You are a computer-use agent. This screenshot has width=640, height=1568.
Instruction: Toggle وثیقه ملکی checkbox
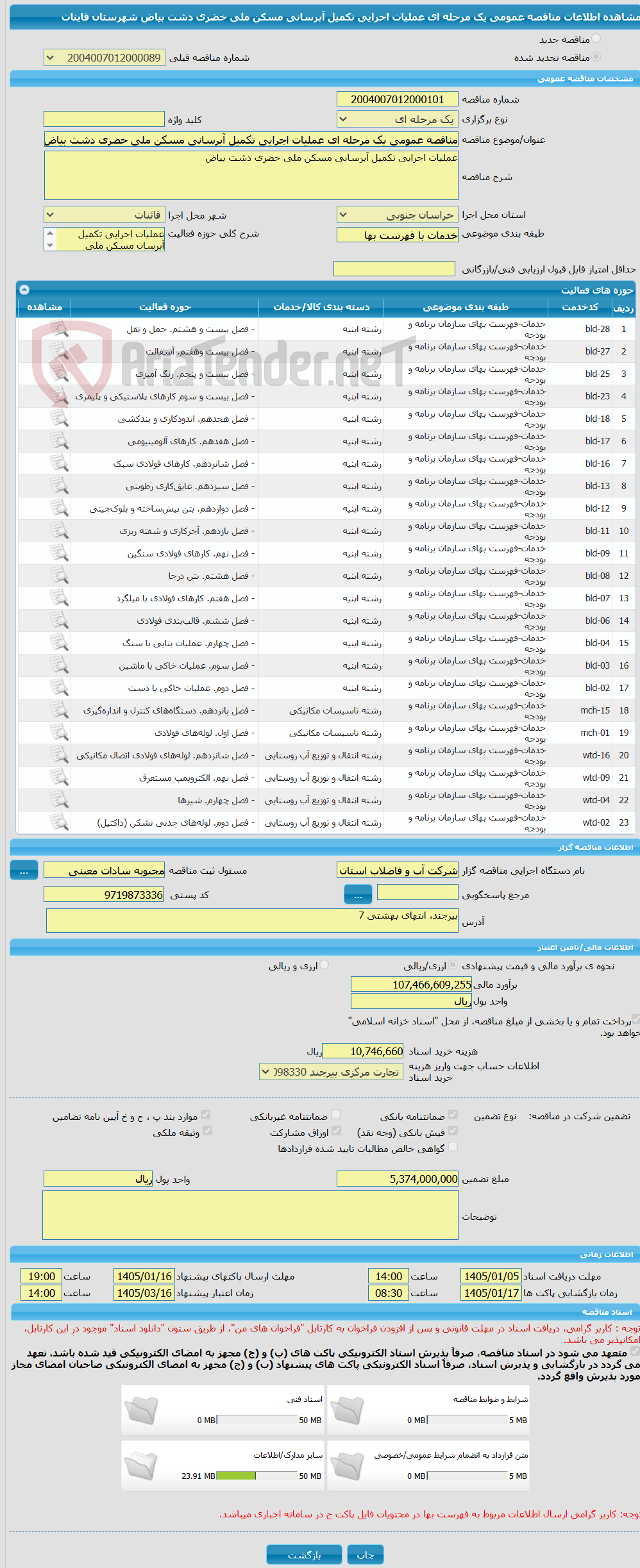point(207,1131)
